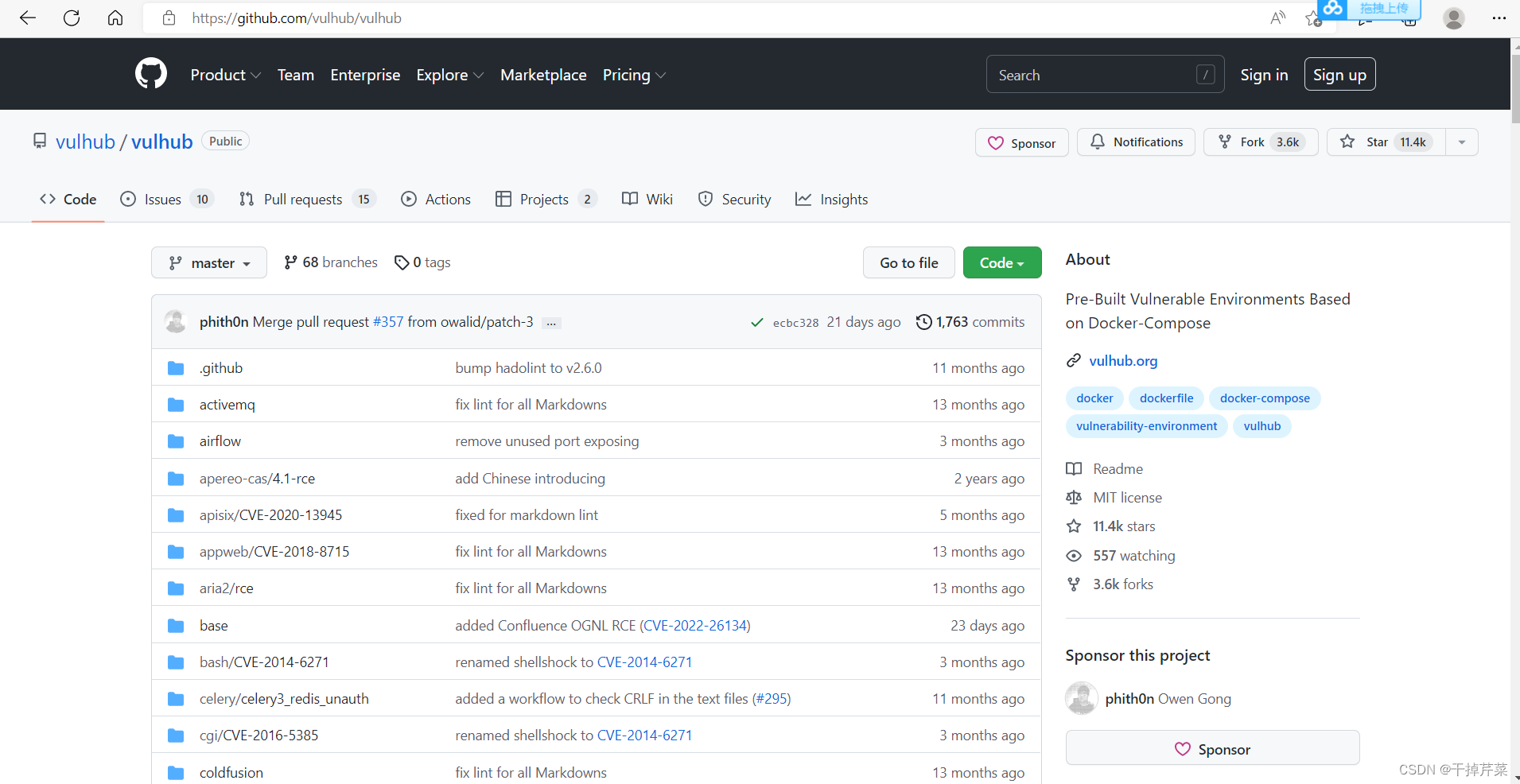This screenshot has width=1520, height=784.
Task: Click the eye icon beside 557 watching
Action: (x=1075, y=556)
